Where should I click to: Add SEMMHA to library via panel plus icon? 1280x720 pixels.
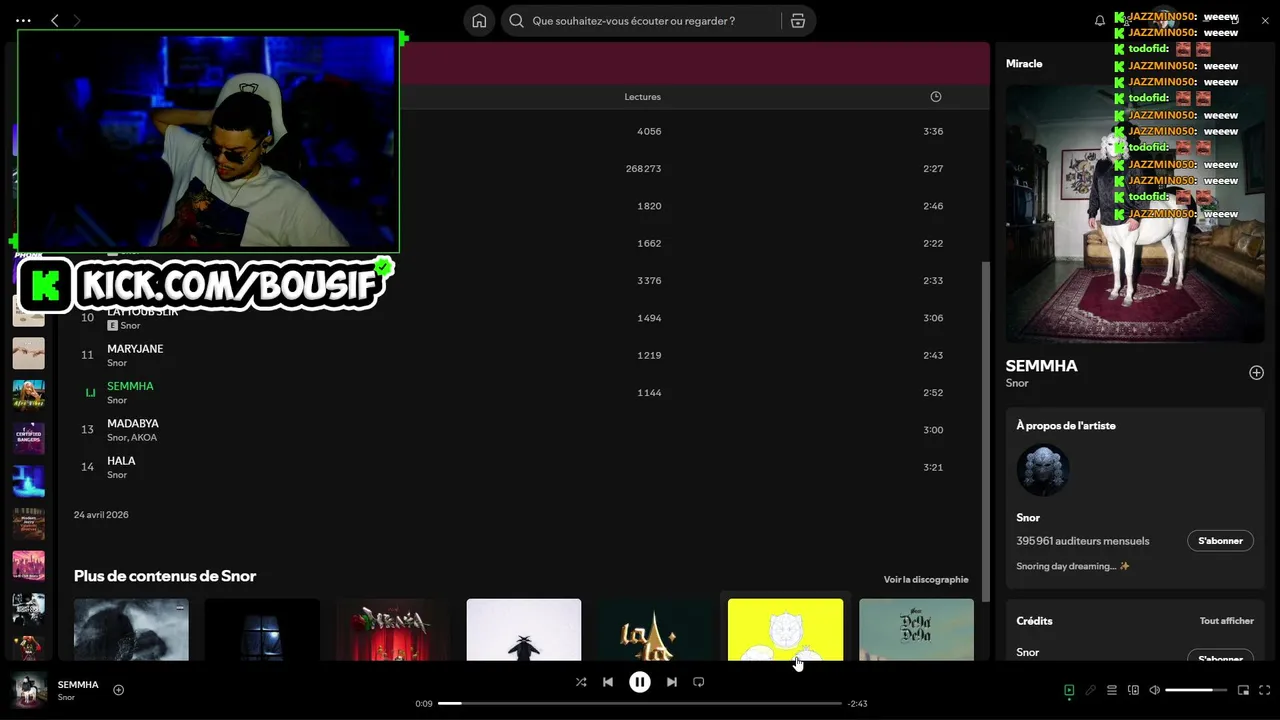coord(1256,373)
